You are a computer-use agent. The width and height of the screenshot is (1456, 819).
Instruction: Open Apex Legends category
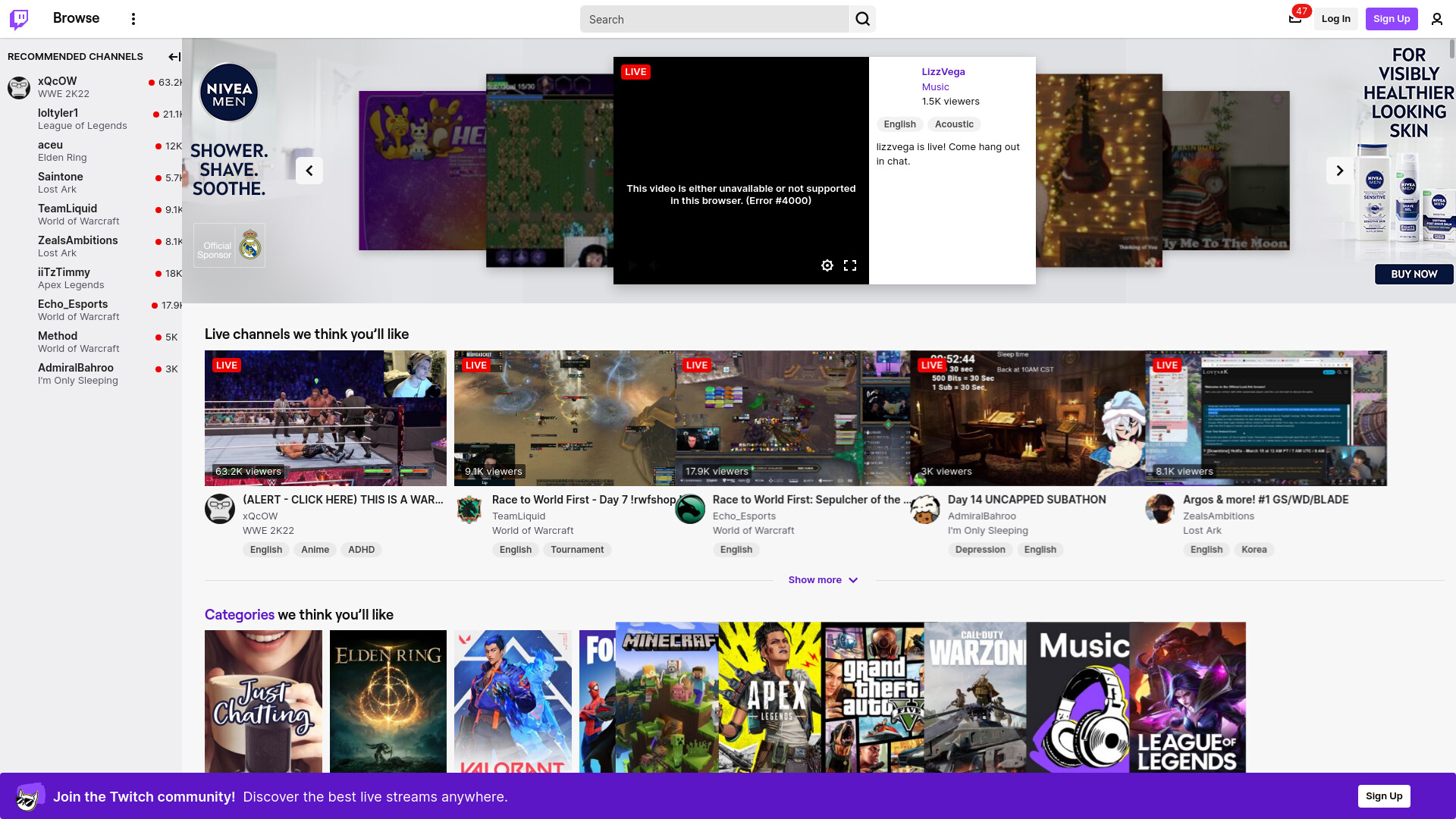tap(770, 698)
